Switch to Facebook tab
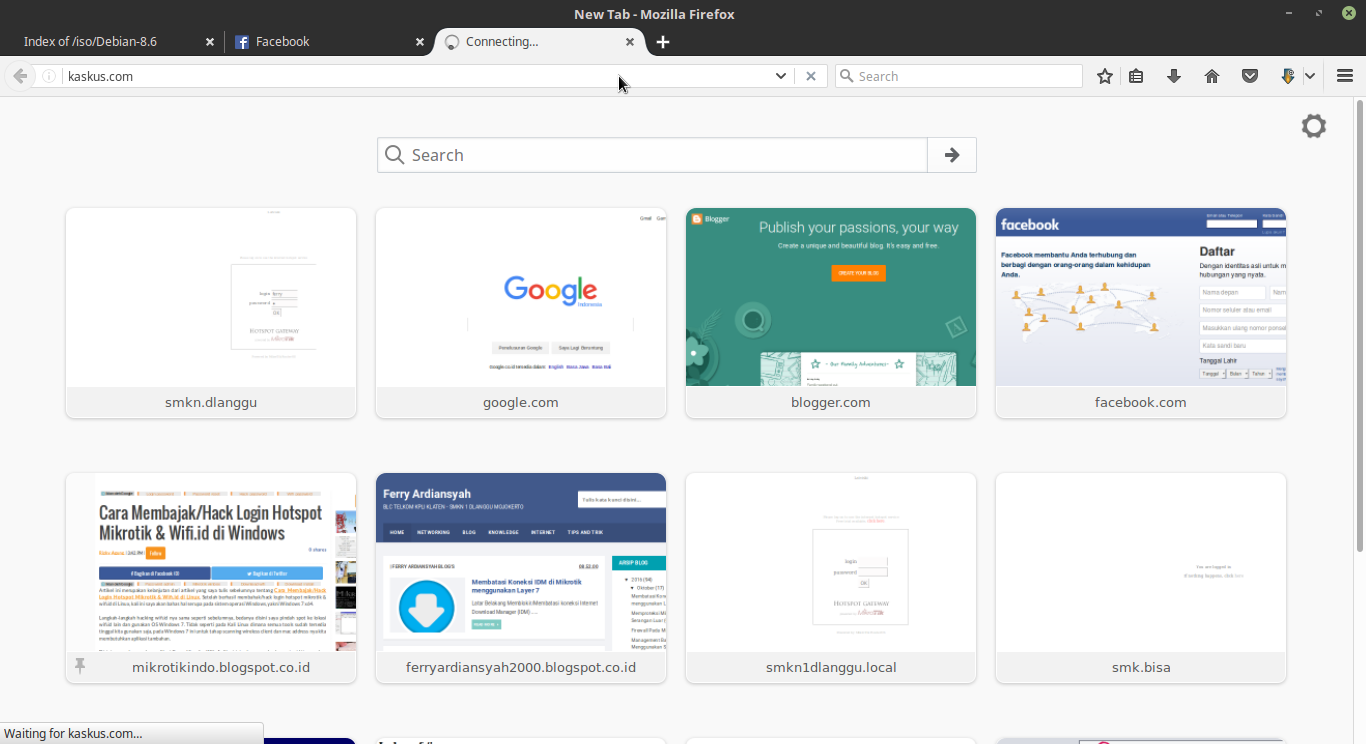 [326, 42]
